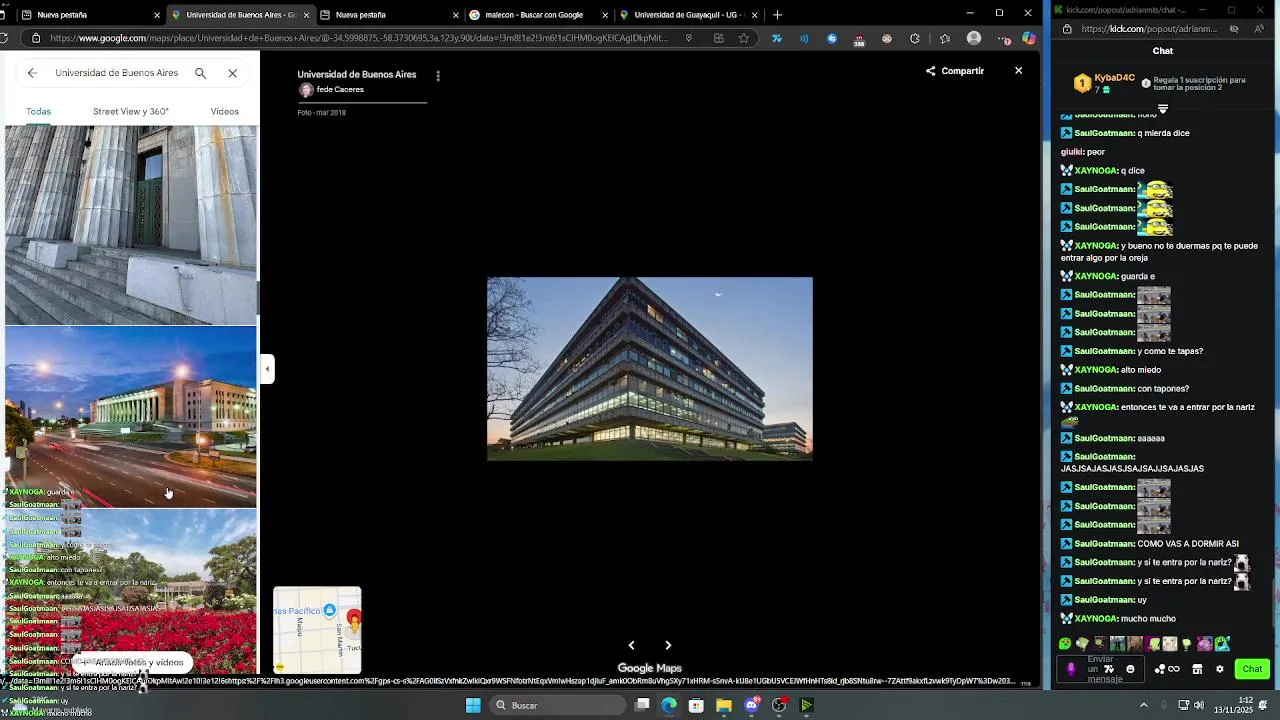Click the purple microphone icon in chat

pyautogui.click(x=1071, y=669)
